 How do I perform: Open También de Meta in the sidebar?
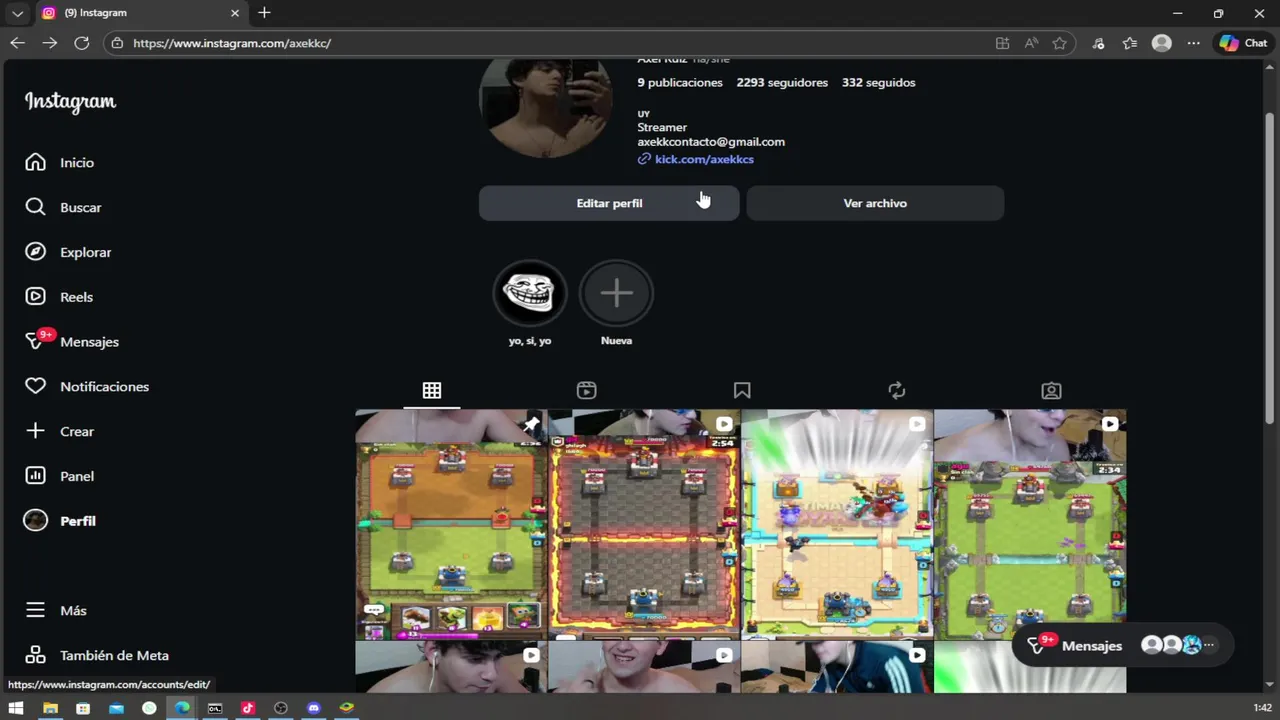point(97,655)
